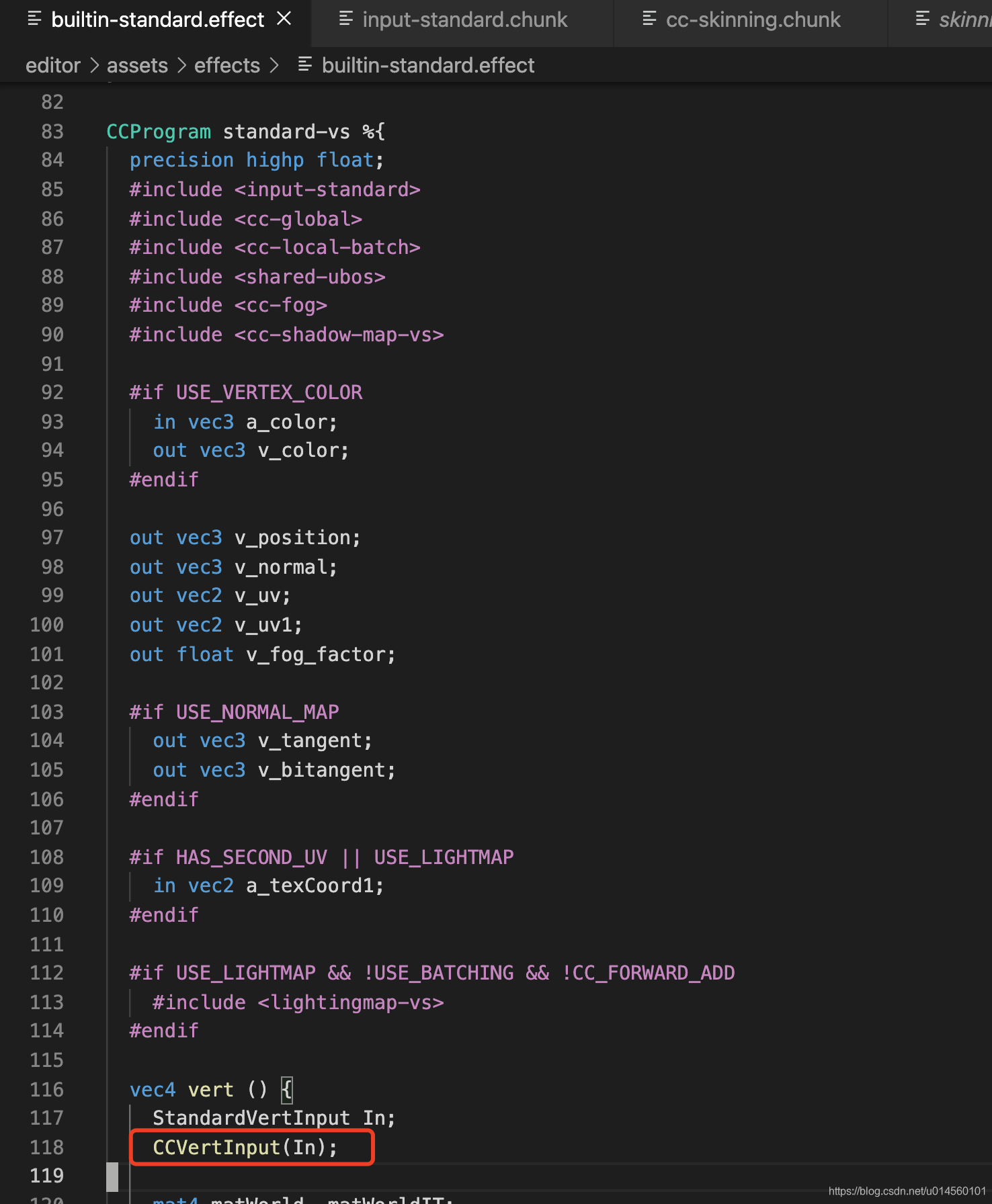Click '#include <cc-local-batch>' line
The image size is (992, 1204).
click(x=275, y=247)
